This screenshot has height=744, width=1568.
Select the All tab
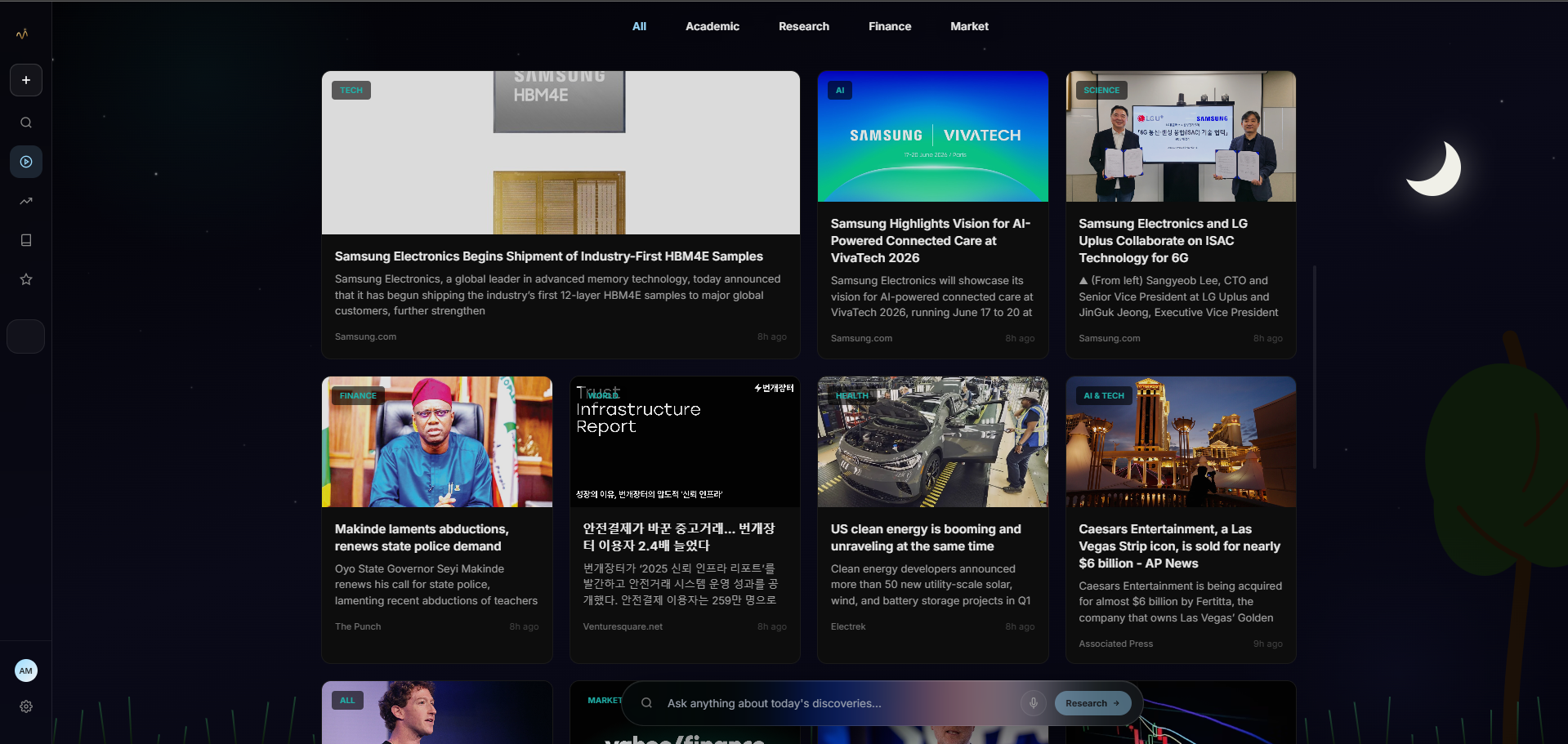[x=639, y=26]
